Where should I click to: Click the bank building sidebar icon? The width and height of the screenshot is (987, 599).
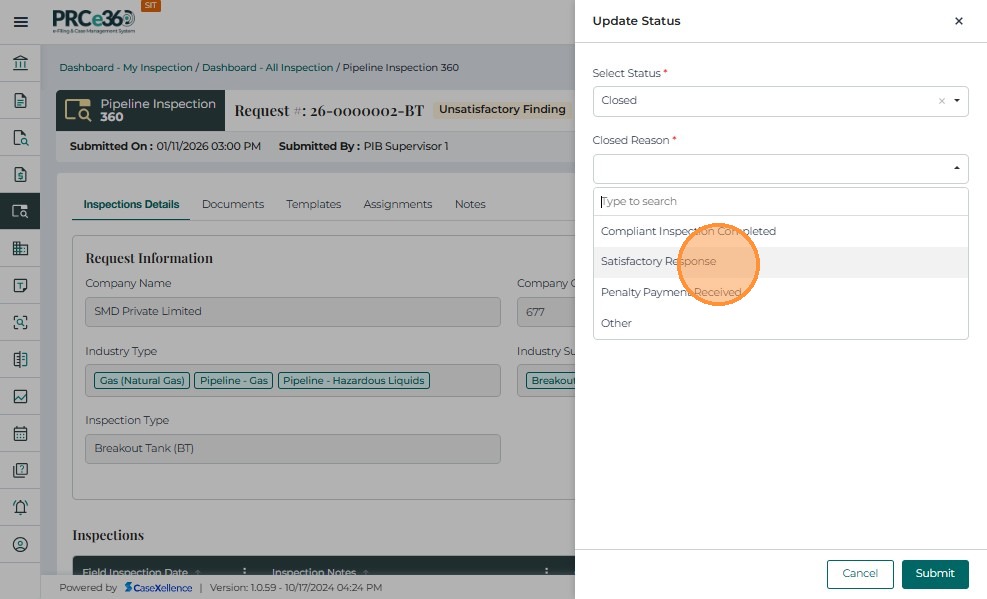coord(20,64)
